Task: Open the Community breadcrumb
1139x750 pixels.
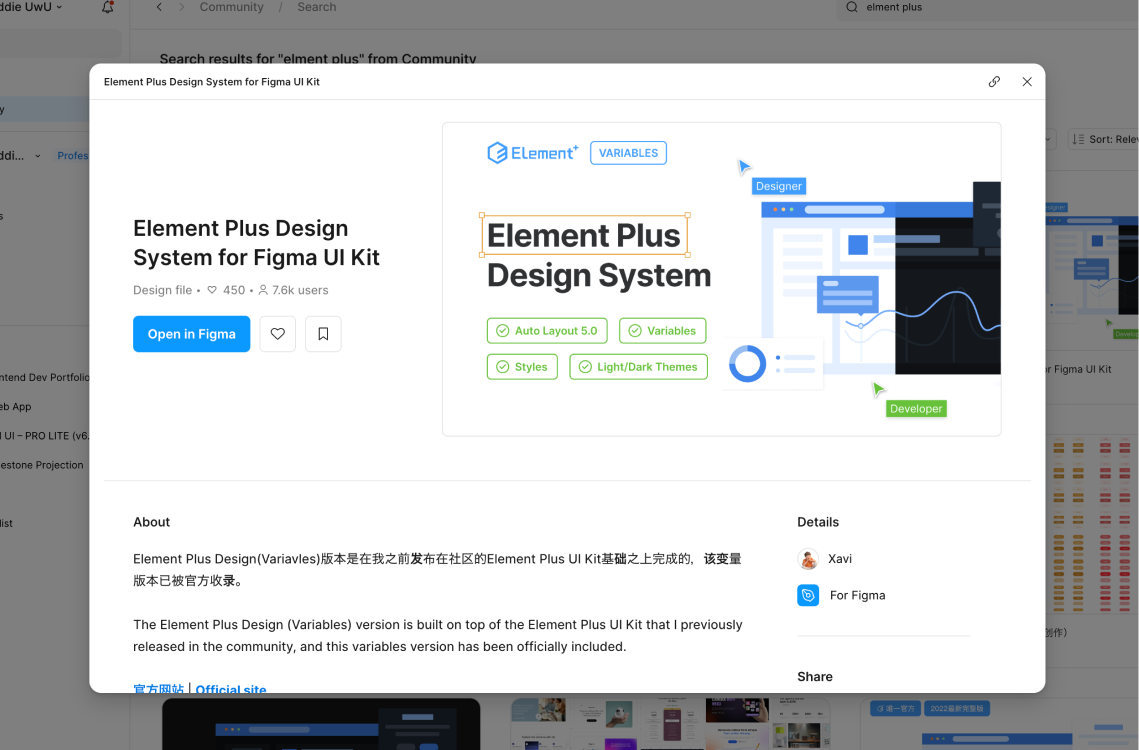Action: [232, 7]
